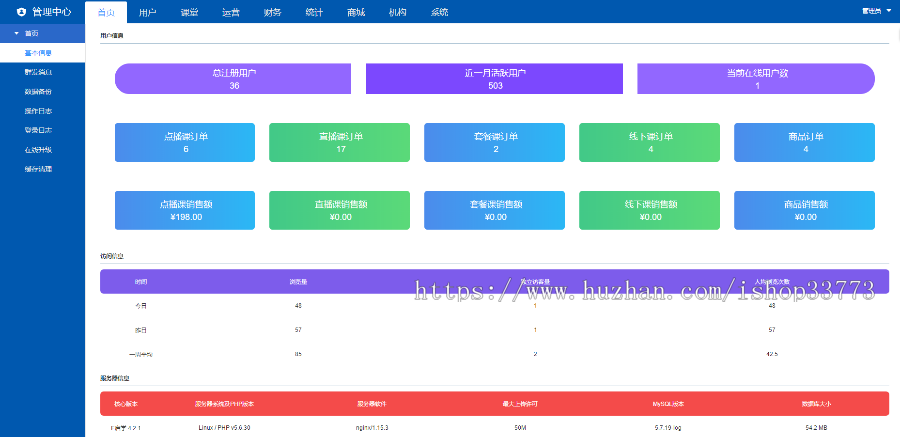This screenshot has width=900, height=437.
Task: Switch to the 商城 navigation tab
Action: pyautogui.click(x=355, y=12)
